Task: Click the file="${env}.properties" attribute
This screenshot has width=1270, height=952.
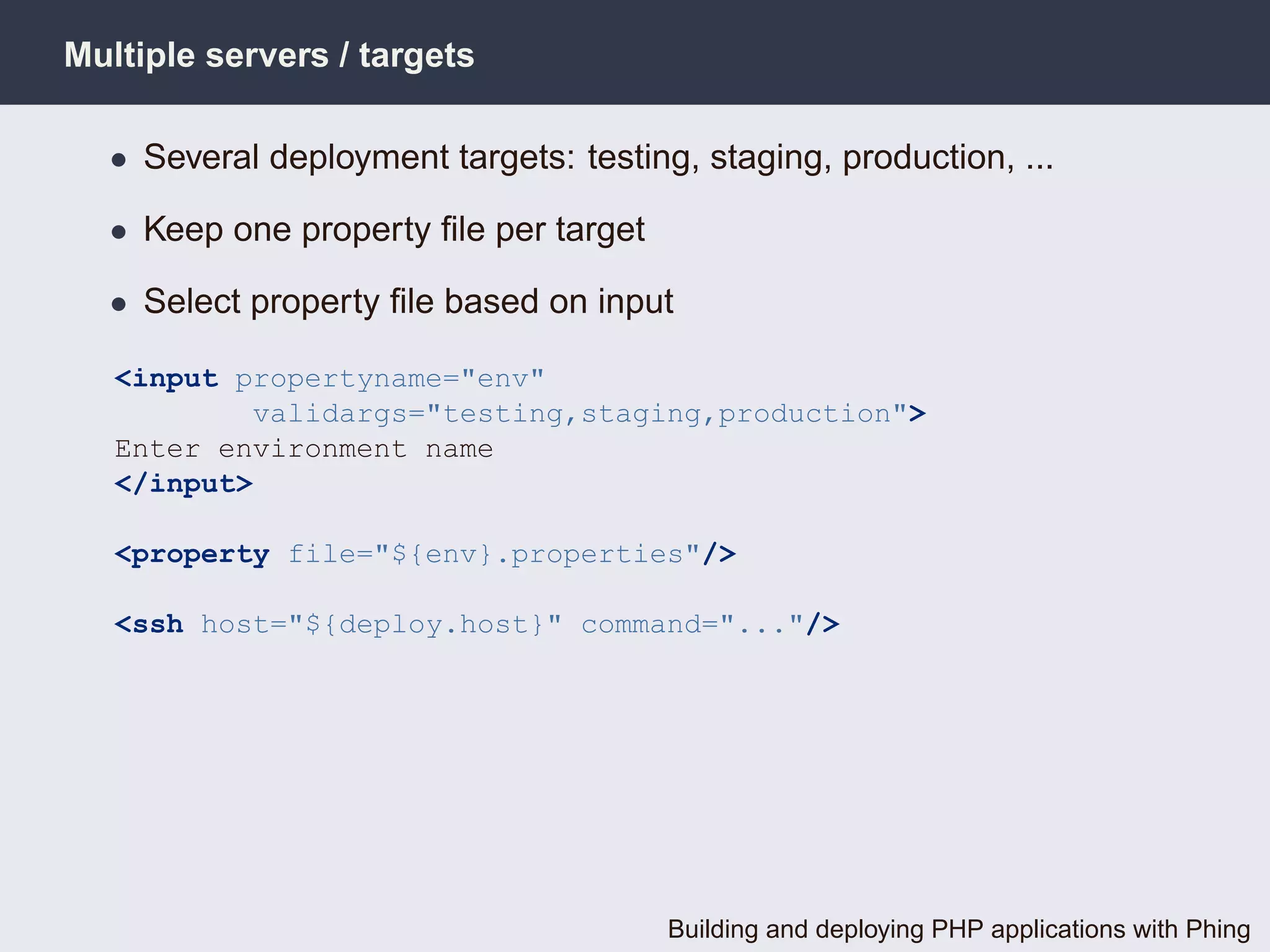Action: [x=494, y=554]
